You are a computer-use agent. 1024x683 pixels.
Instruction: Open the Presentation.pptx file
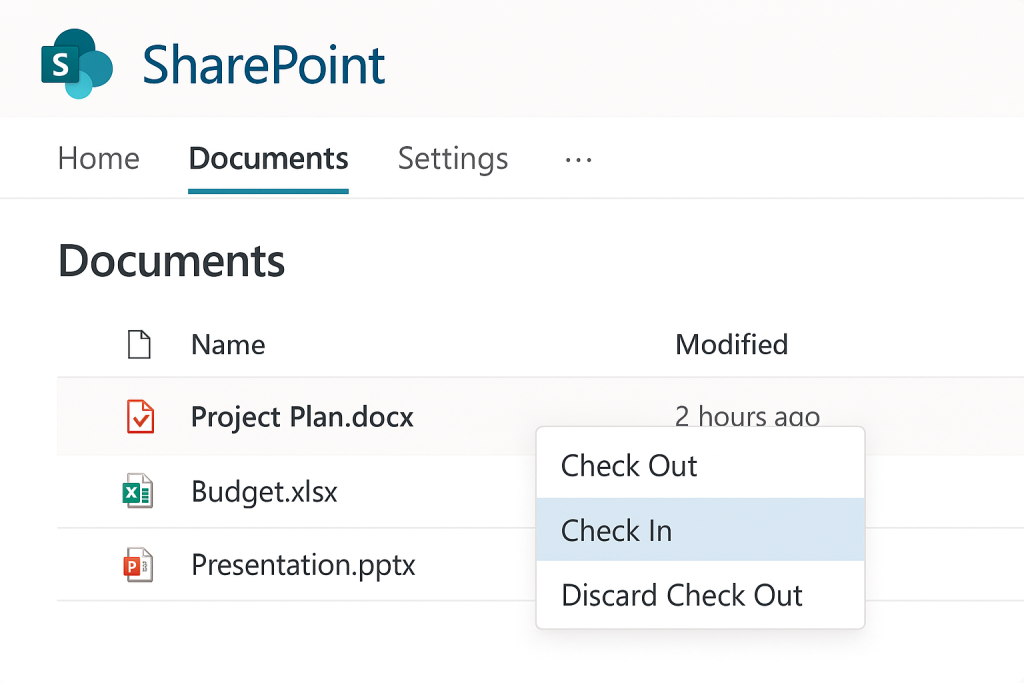[x=303, y=565]
